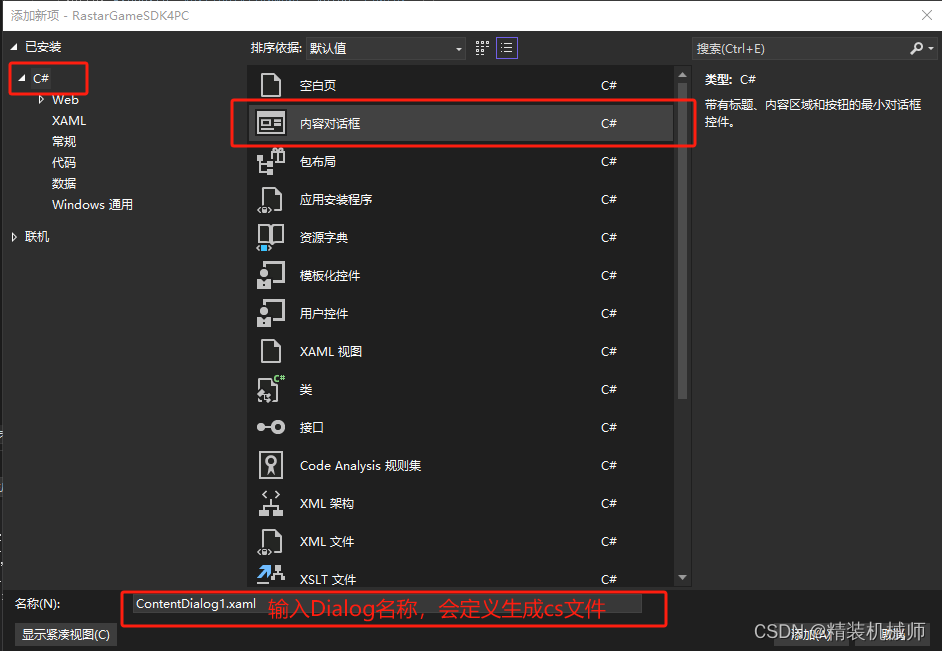
Task: Close the 添加新项 dialog
Action: (927, 15)
